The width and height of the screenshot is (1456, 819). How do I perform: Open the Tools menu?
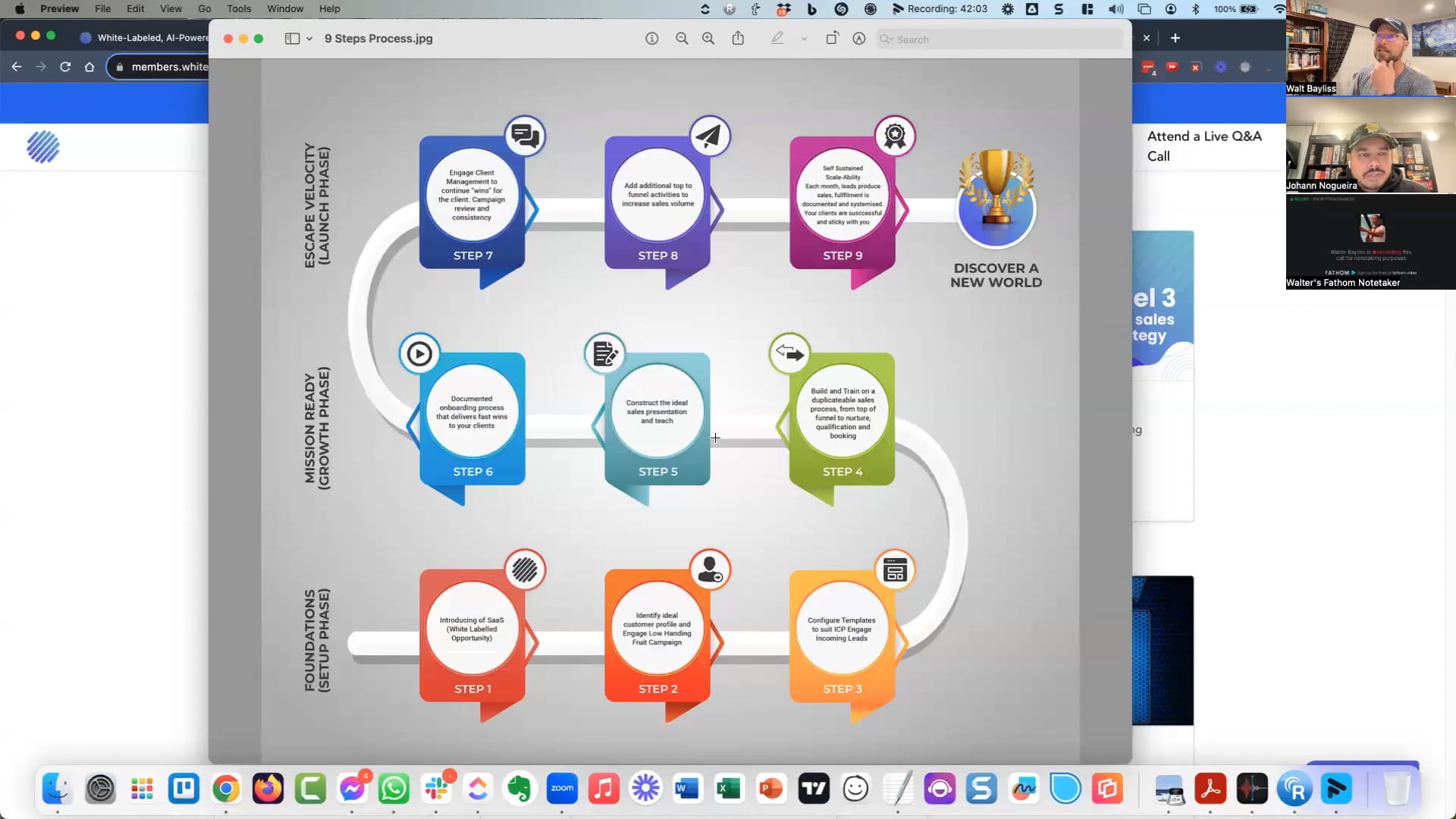point(239,8)
